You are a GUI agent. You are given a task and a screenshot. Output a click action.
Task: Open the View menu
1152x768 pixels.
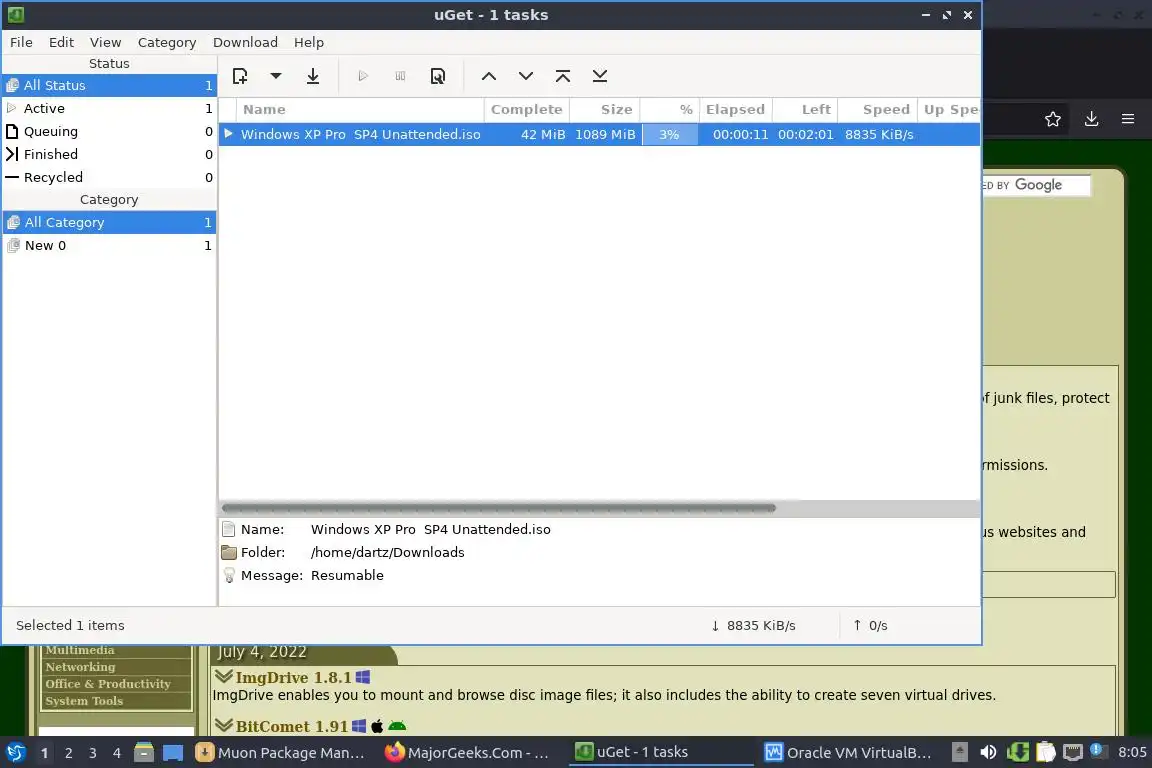pyautogui.click(x=105, y=42)
